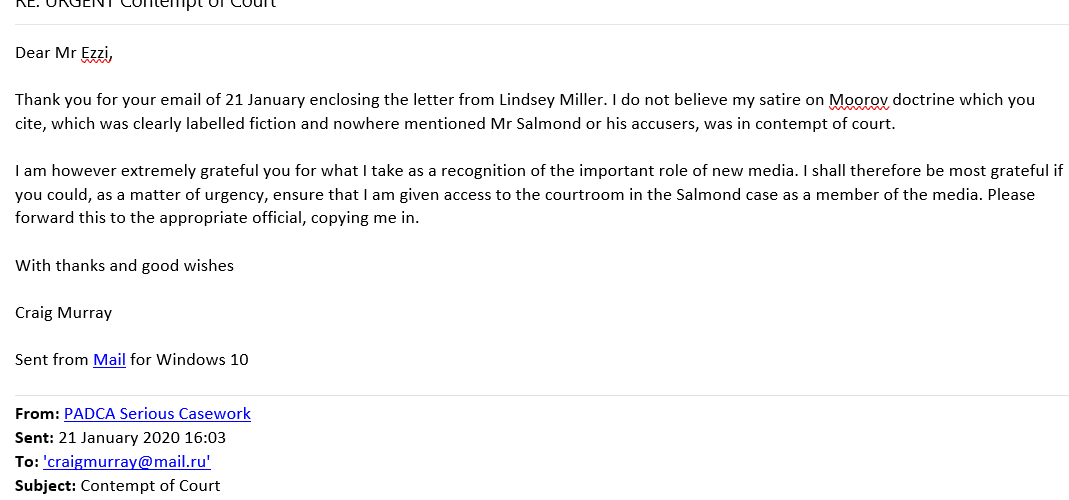Open the craigmurray@mail.ru address link

[127, 462]
